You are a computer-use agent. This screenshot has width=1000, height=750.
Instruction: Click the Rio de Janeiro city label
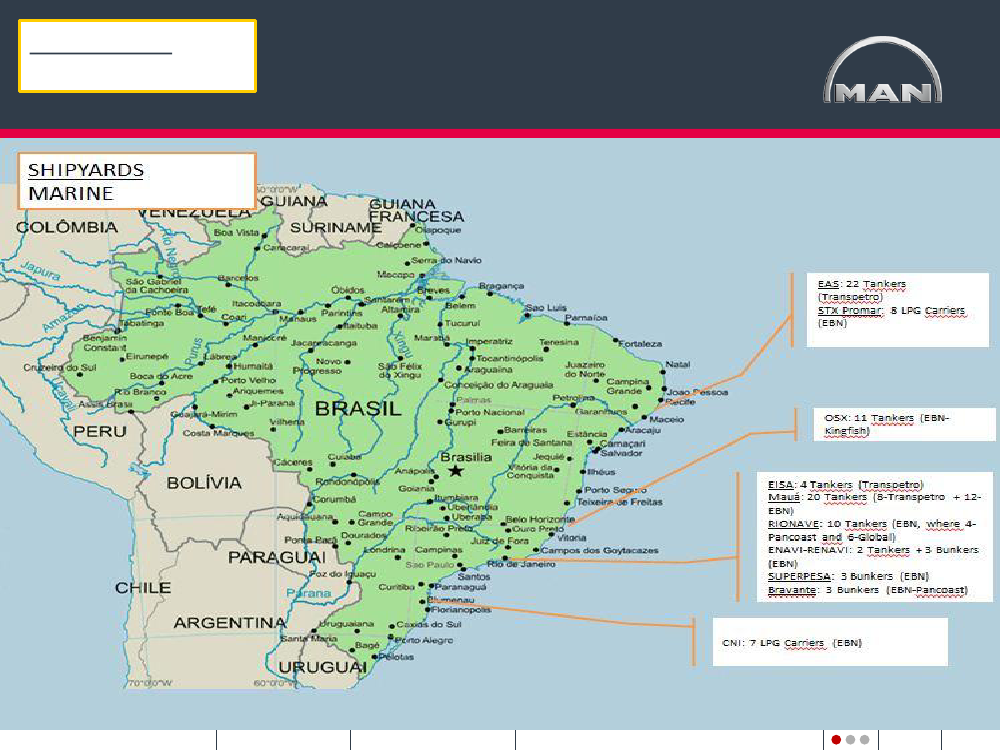click(521, 564)
